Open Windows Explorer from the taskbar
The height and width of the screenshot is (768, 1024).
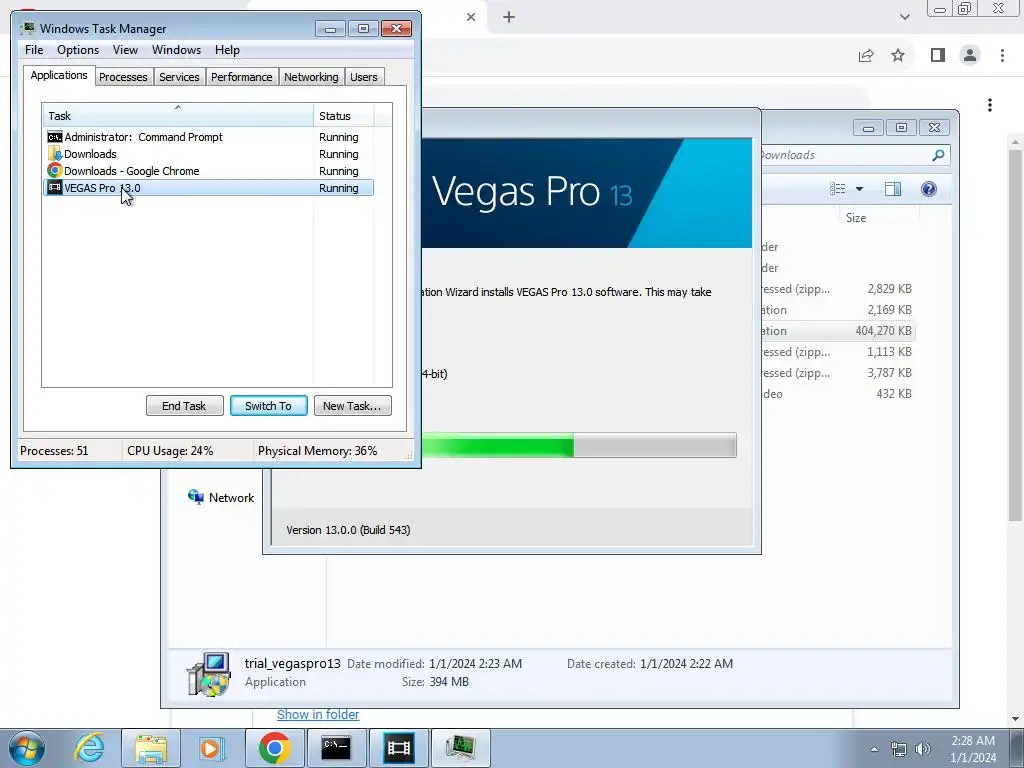pyautogui.click(x=151, y=748)
